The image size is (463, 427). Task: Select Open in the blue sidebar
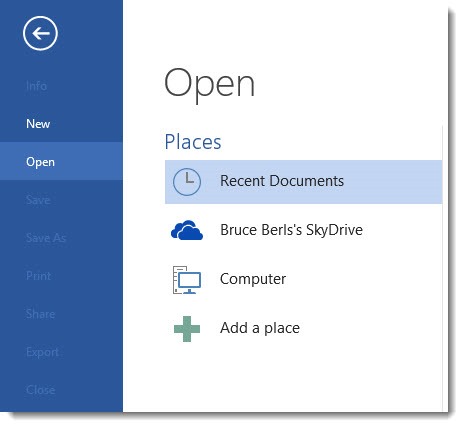[61, 162]
